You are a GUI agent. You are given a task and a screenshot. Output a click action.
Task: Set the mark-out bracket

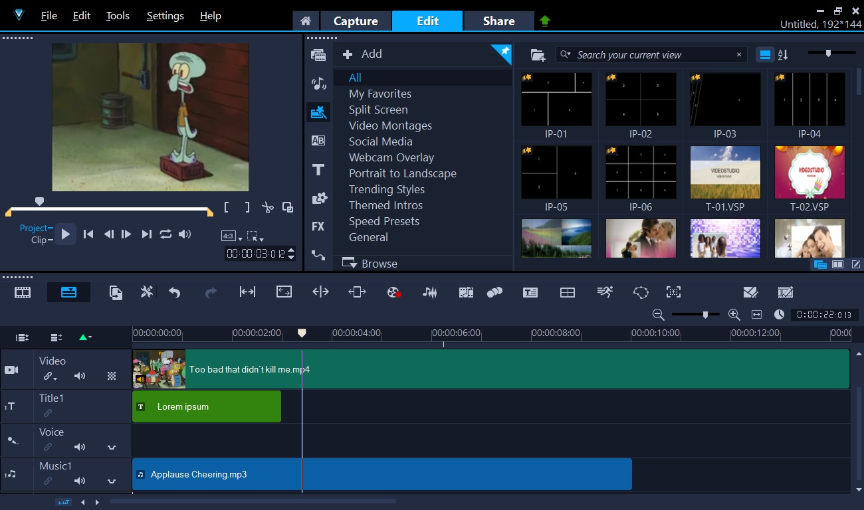point(247,207)
